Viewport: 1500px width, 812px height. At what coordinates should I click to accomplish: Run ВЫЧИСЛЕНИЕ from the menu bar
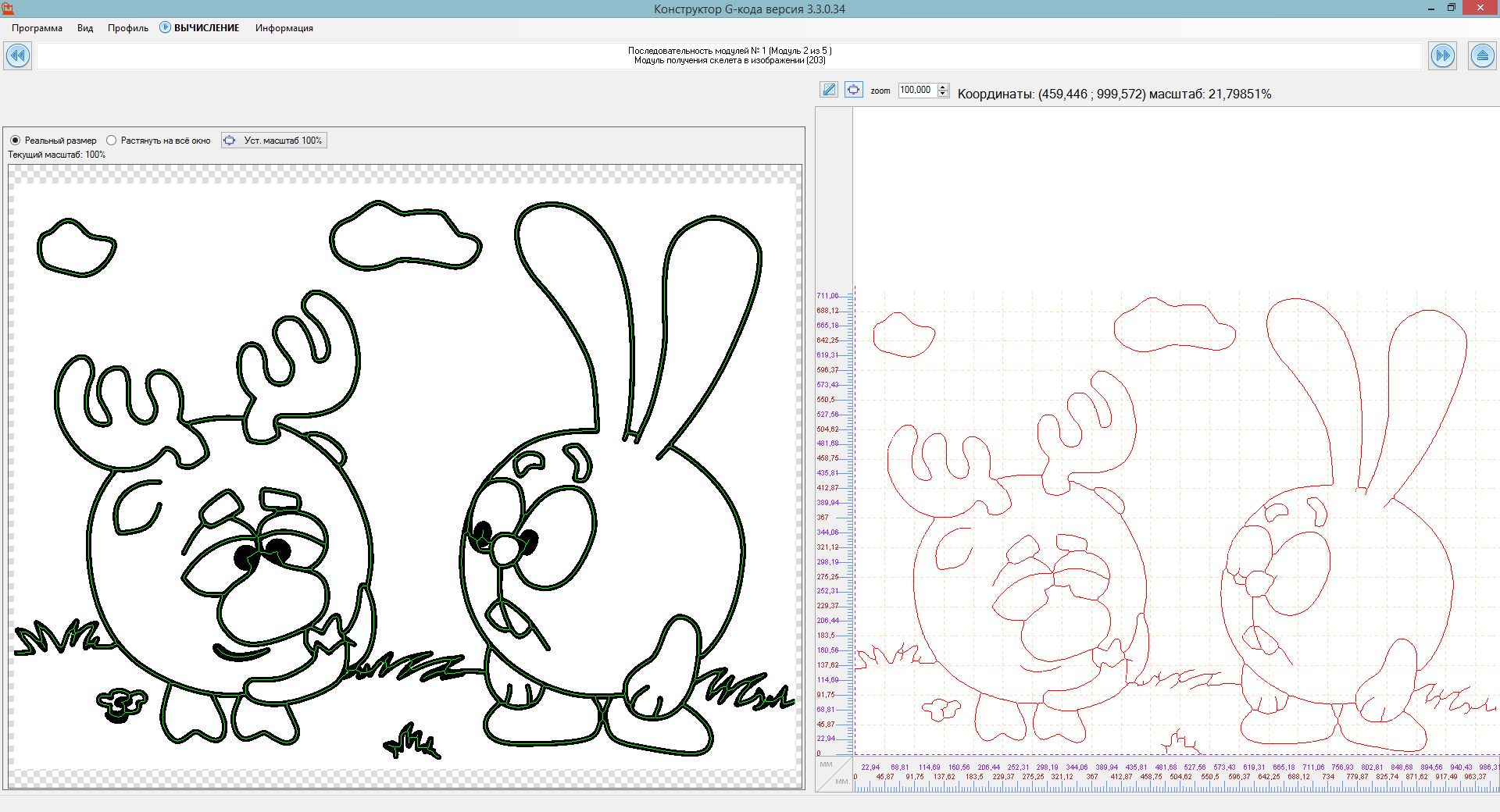click(200, 28)
